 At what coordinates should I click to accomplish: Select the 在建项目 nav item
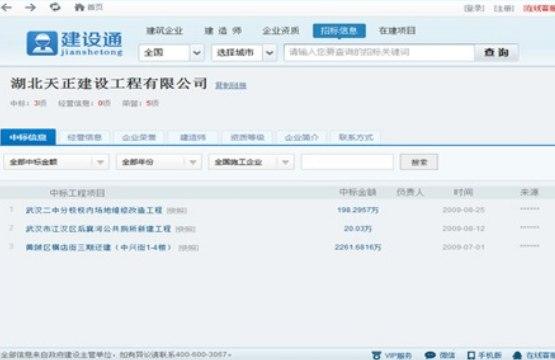coord(397,31)
